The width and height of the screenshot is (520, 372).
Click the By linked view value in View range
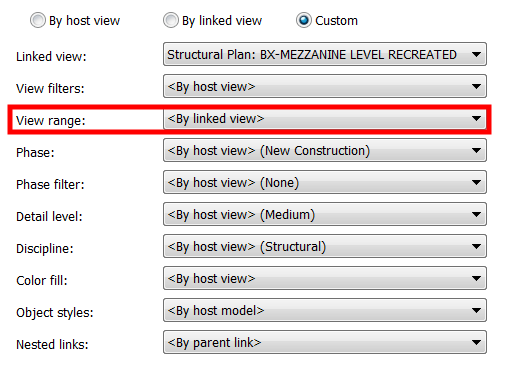pyautogui.click(x=216, y=119)
